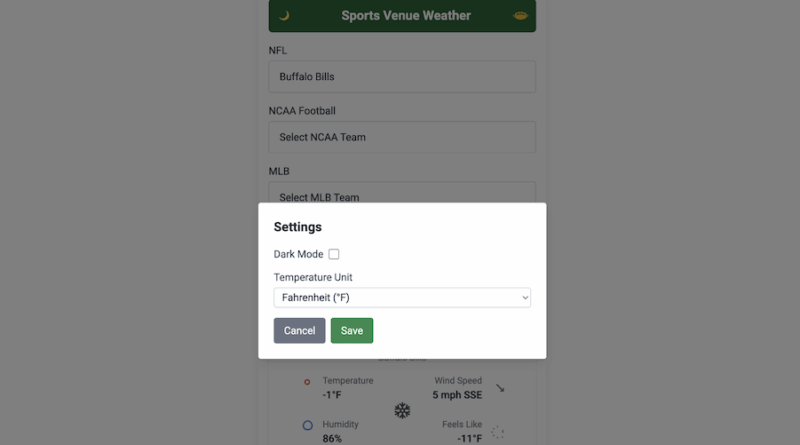Click the blue humidity circle icon

point(308,425)
